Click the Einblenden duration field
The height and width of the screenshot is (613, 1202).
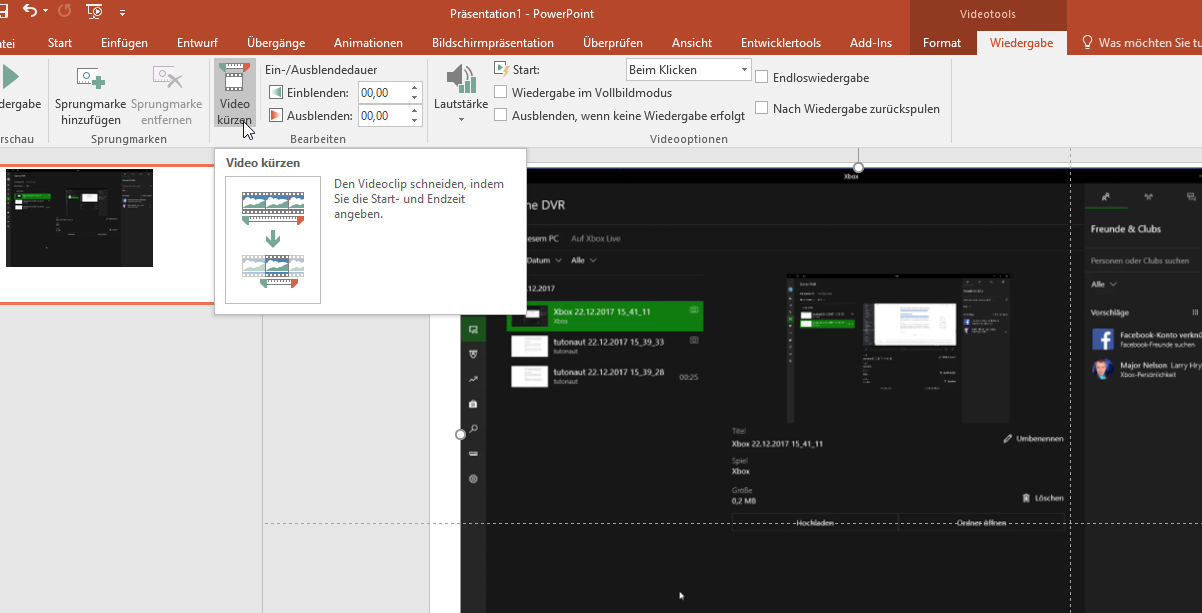point(382,92)
